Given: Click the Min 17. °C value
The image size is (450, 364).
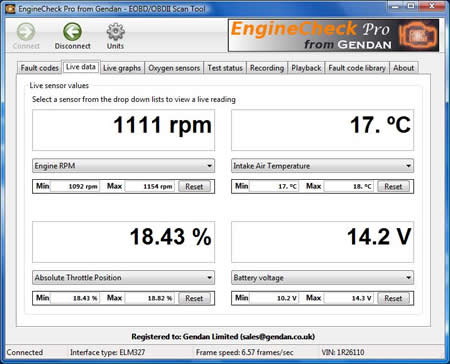Looking at the screenshot, I should [273, 186].
